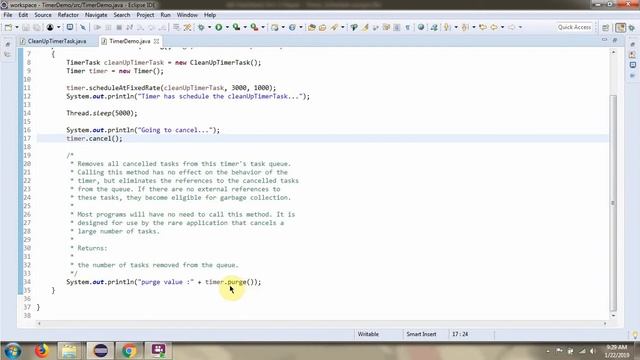Open the Window menu
640x360 pixels.
click(x=187, y=15)
